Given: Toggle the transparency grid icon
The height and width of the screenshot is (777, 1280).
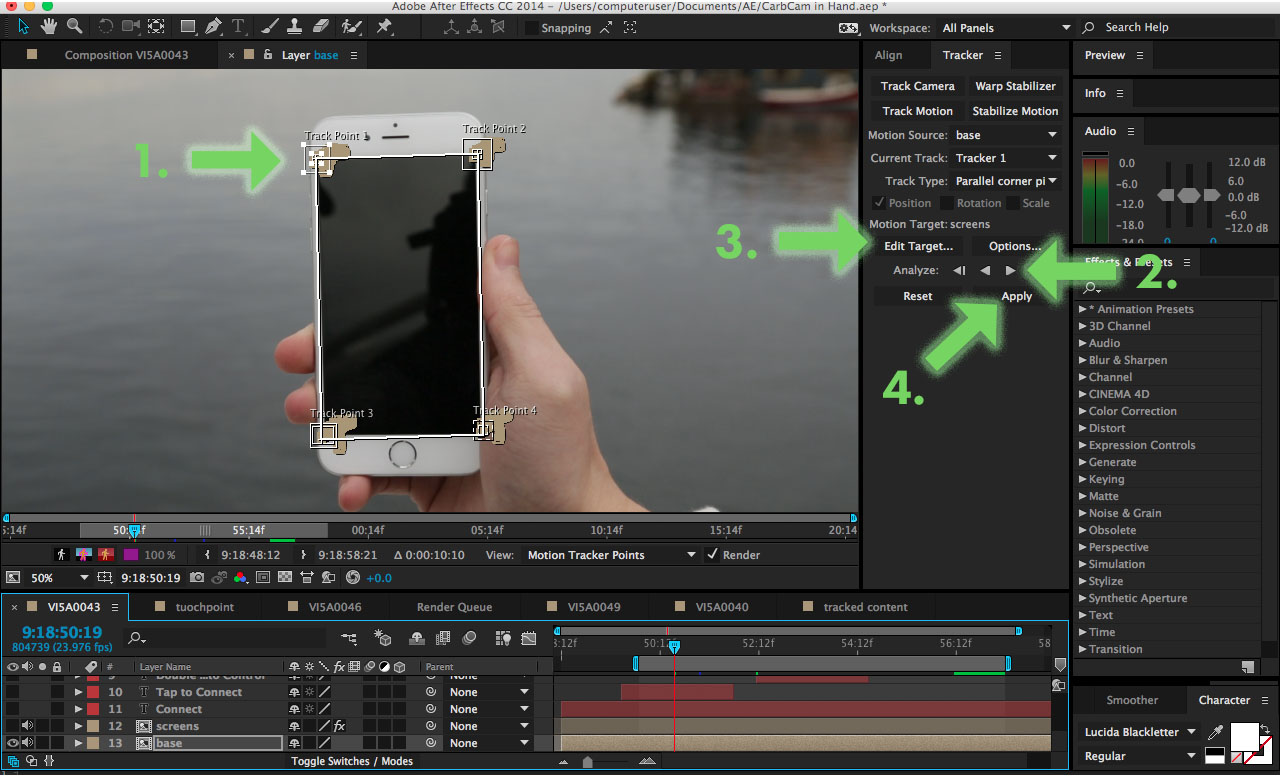Looking at the screenshot, I should coord(284,578).
